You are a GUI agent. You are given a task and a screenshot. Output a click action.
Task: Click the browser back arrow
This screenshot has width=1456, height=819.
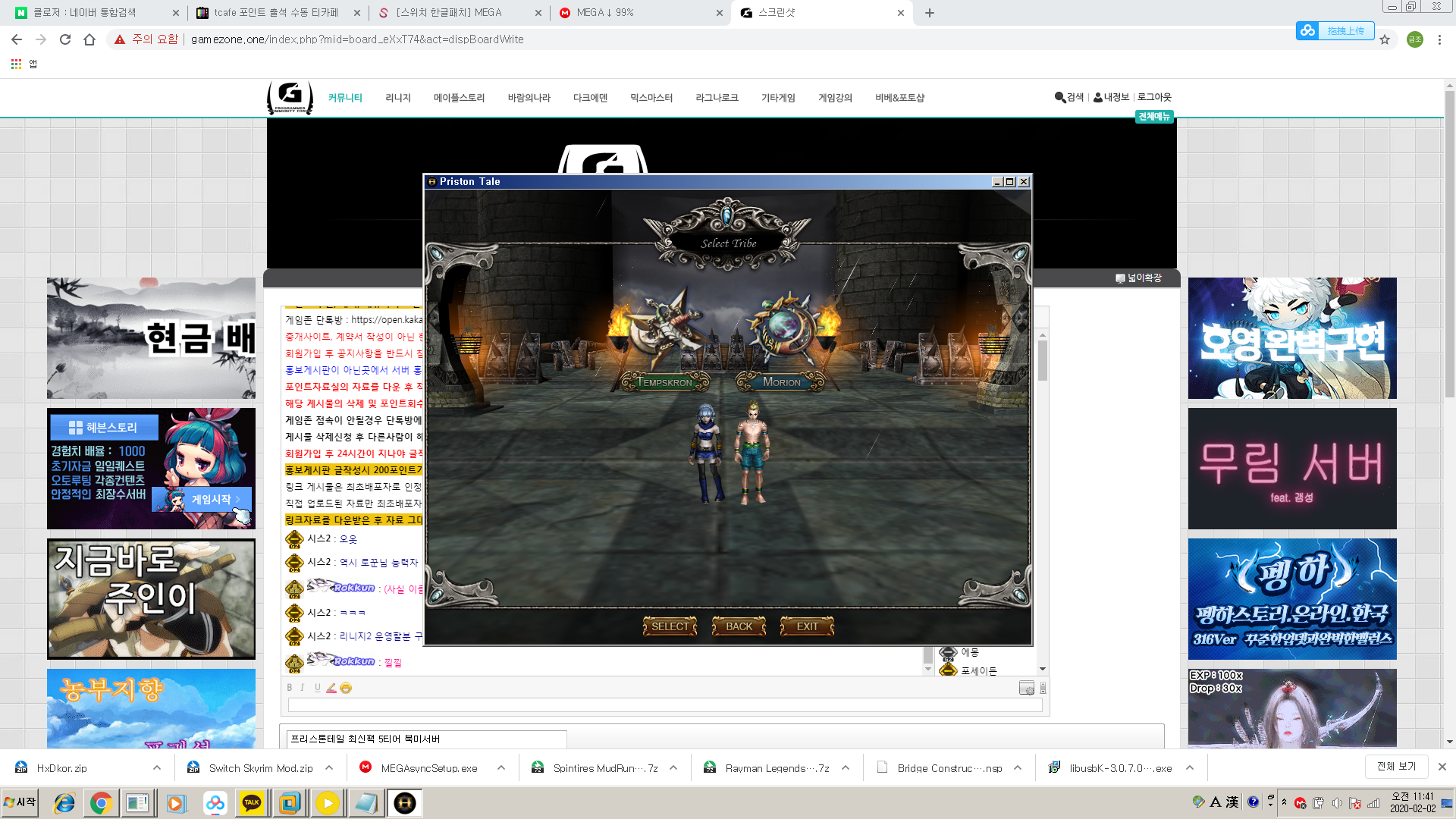tap(17, 39)
